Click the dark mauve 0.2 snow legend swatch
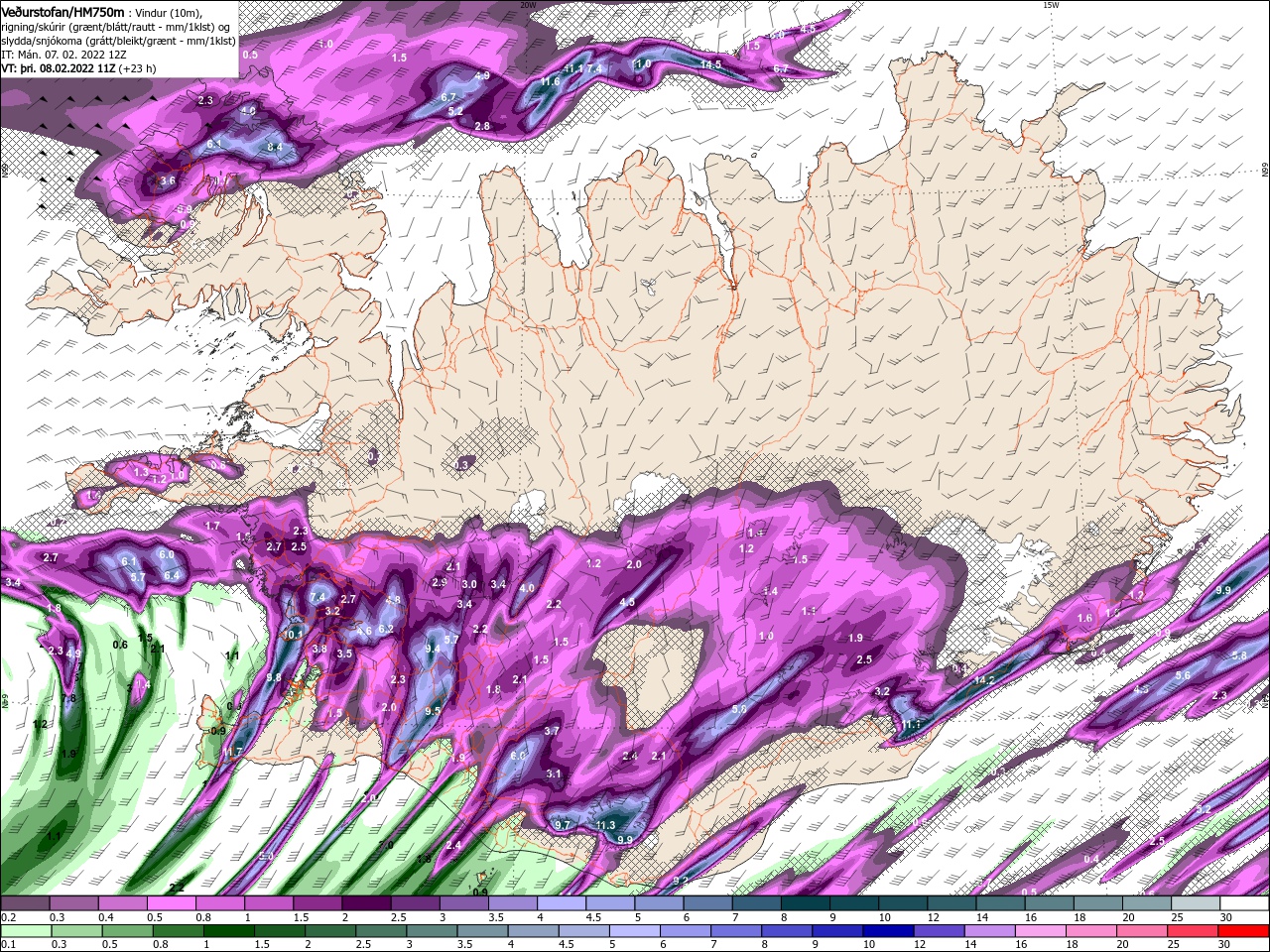Image resolution: width=1270 pixels, height=952 pixels. pos(24,903)
